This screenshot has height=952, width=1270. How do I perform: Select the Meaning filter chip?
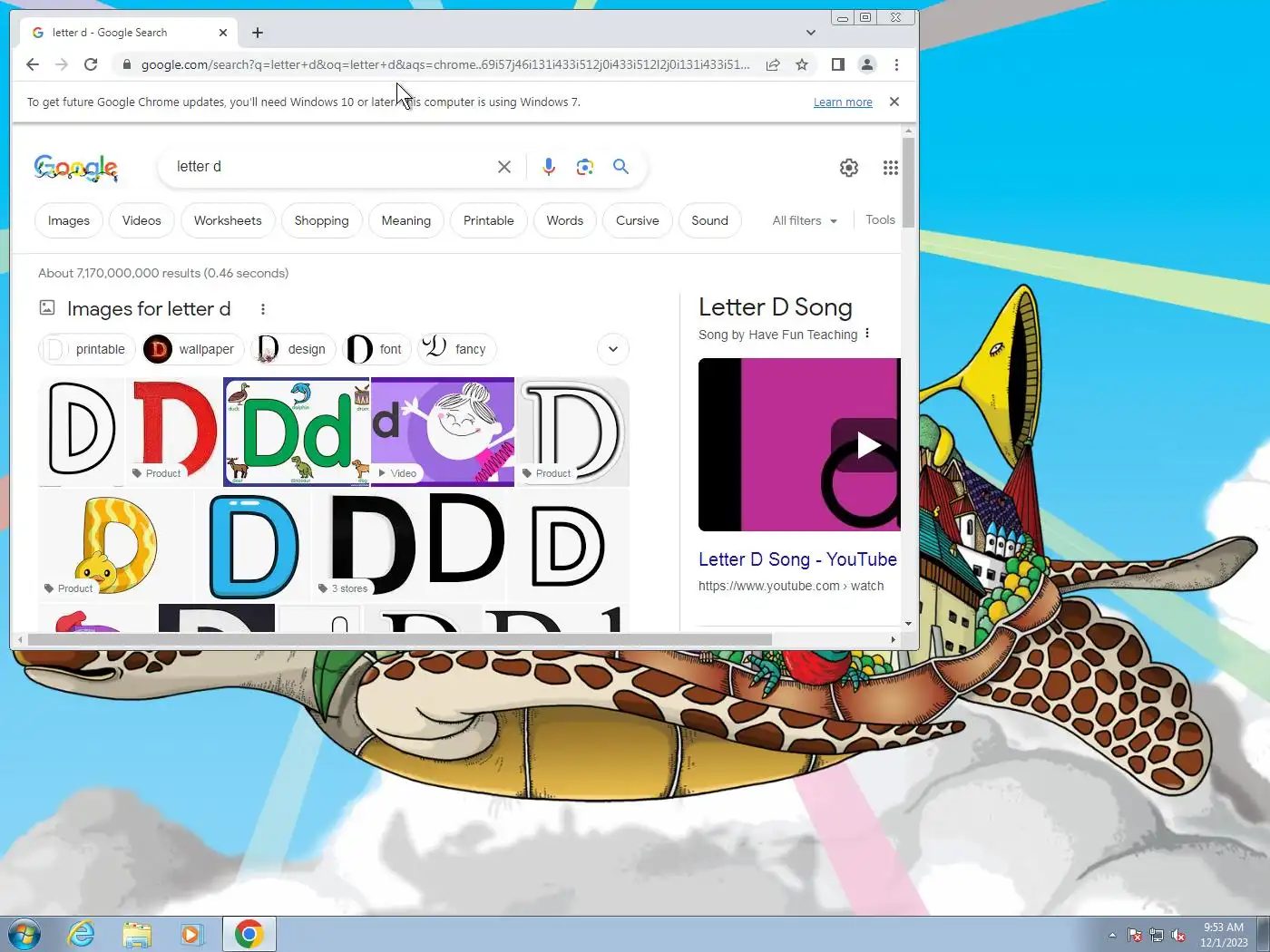pyautogui.click(x=406, y=220)
